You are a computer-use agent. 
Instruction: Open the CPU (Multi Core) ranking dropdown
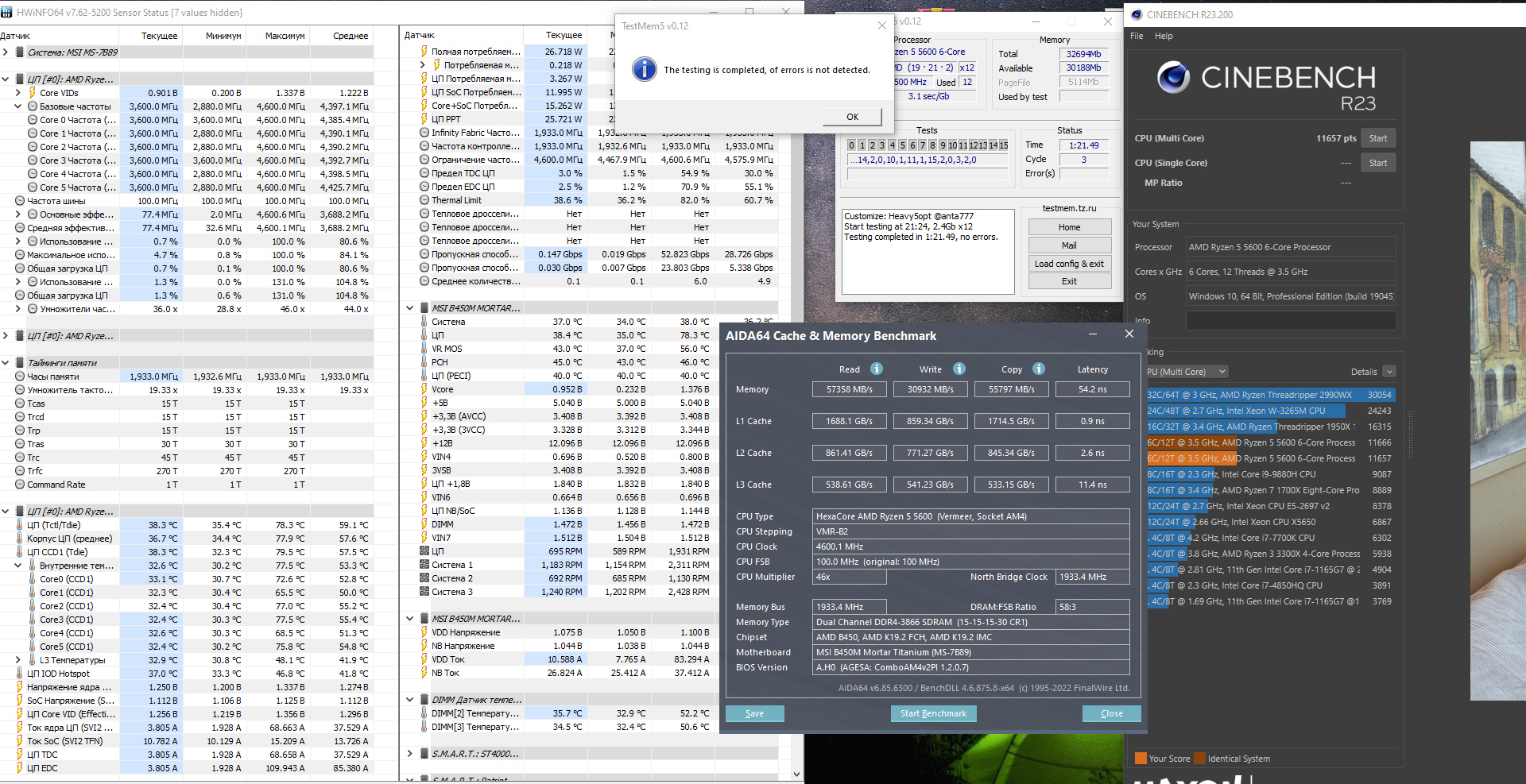click(x=1187, y=372)
